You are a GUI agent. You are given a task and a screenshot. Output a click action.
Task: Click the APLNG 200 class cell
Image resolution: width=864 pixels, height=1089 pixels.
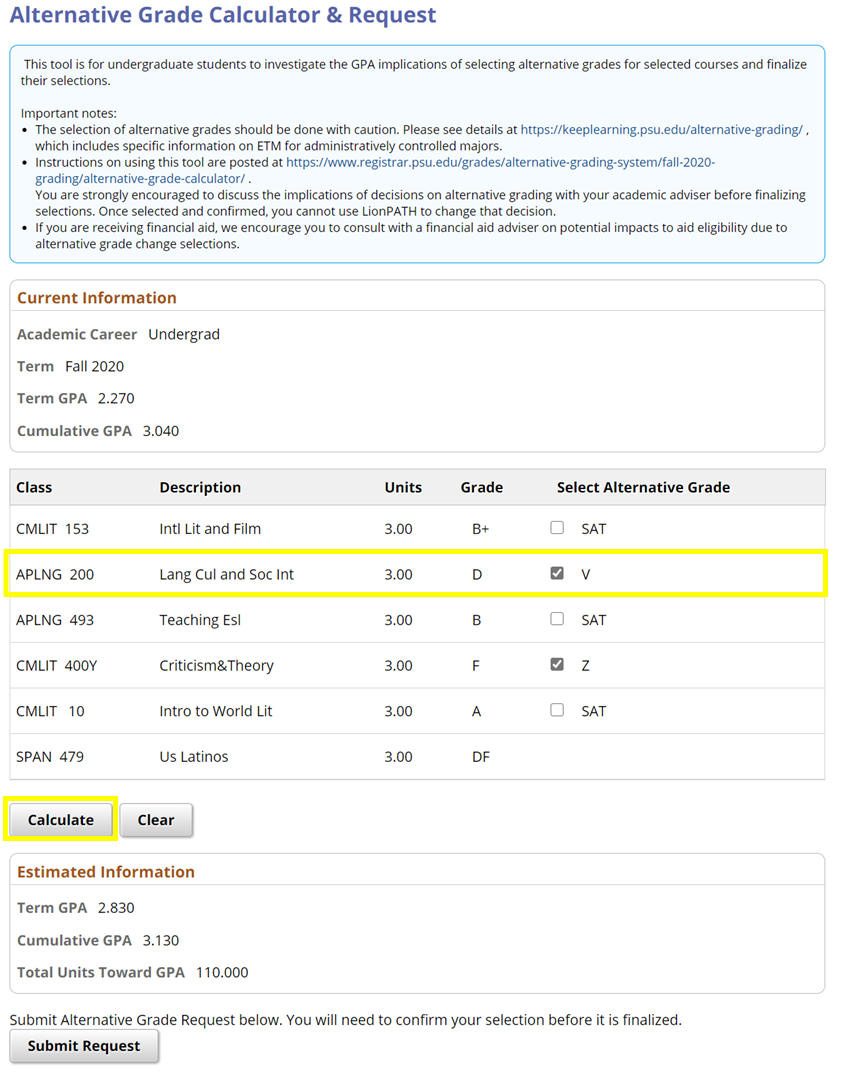pos(55,575)
